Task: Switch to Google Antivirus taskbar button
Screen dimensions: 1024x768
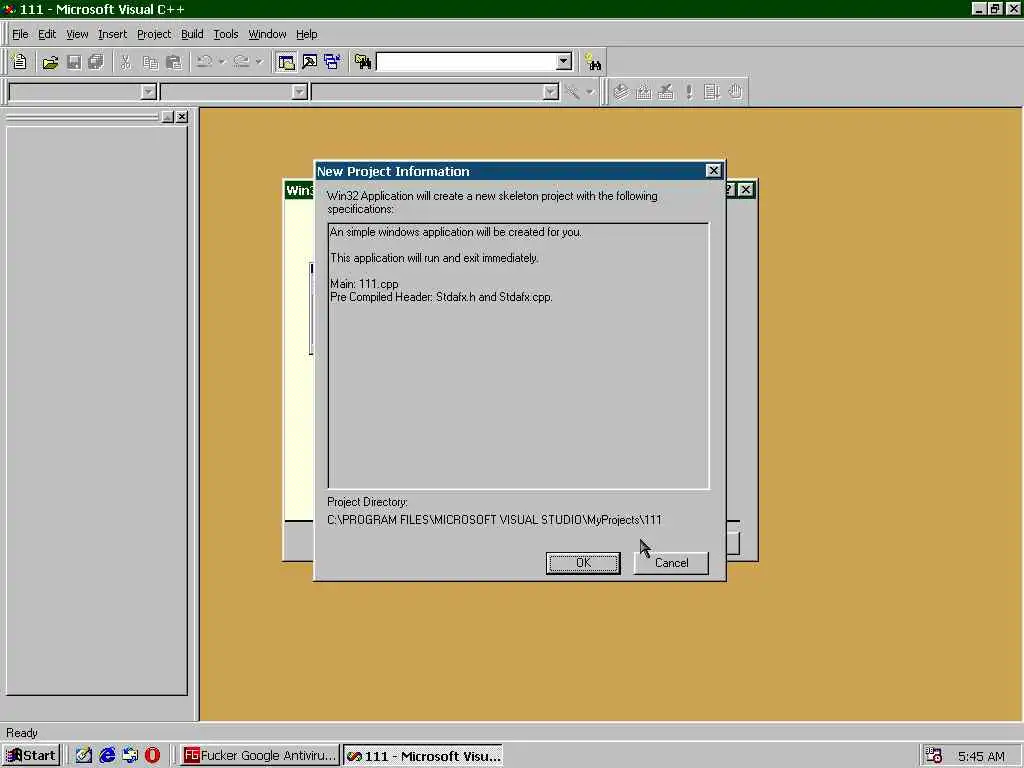Action: tap(260, 756)
